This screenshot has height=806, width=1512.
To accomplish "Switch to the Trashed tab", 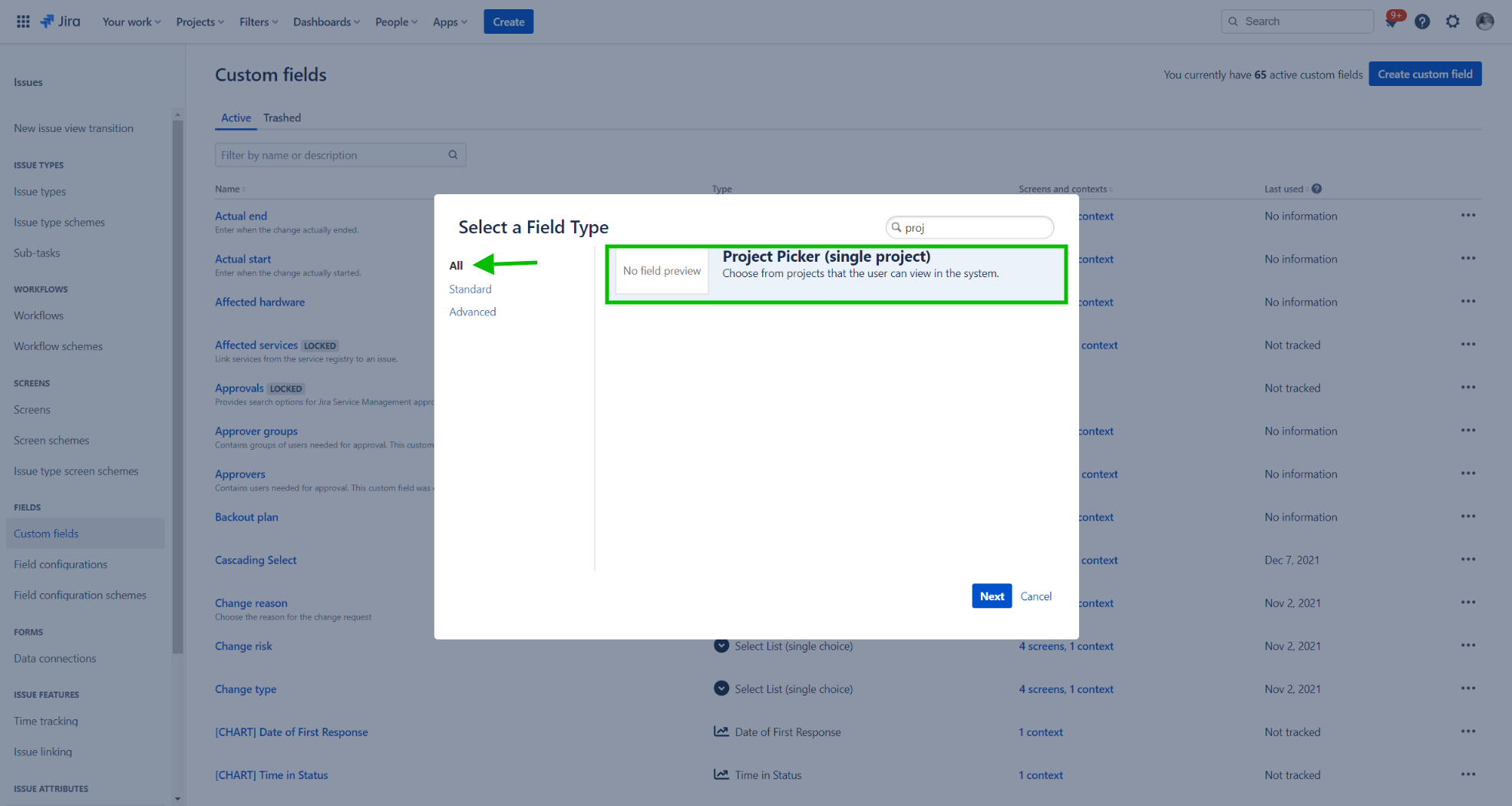I will point(282,117).
